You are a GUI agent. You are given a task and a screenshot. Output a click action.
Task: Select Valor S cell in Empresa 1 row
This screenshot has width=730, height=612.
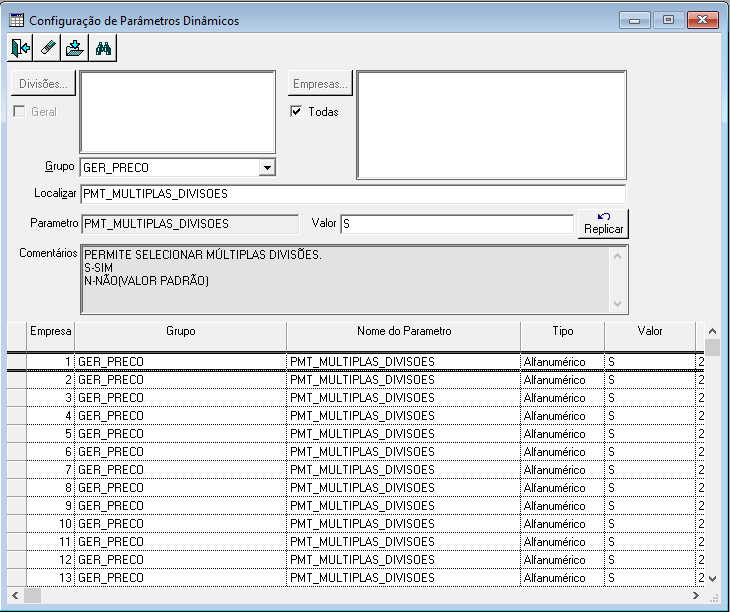650,362
